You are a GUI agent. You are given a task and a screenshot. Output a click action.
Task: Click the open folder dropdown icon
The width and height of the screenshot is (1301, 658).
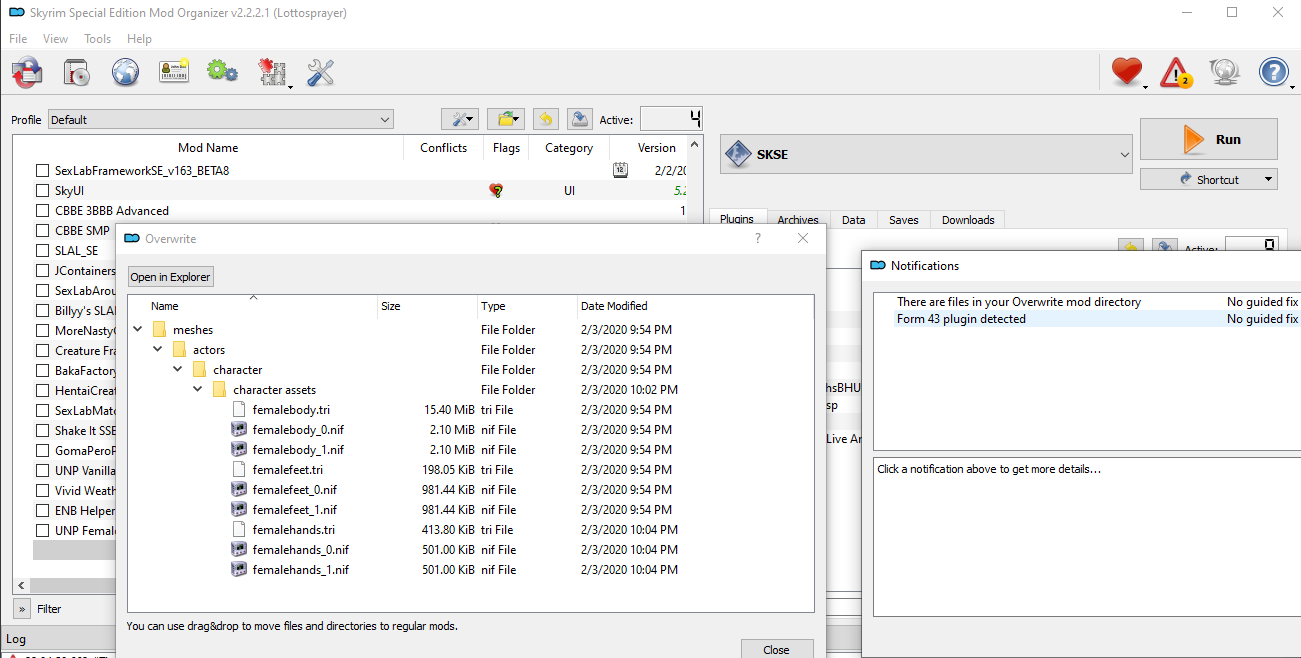[x=507, y=119]
